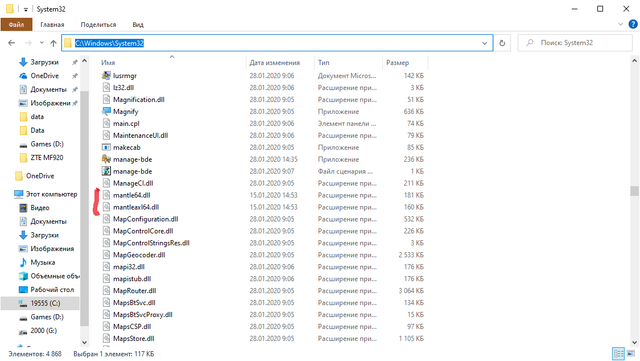Screen dimensions: 640x361
Task: Click navigation pane scroll down arrow
Action: pyautogui.click(x=84, y=343)
